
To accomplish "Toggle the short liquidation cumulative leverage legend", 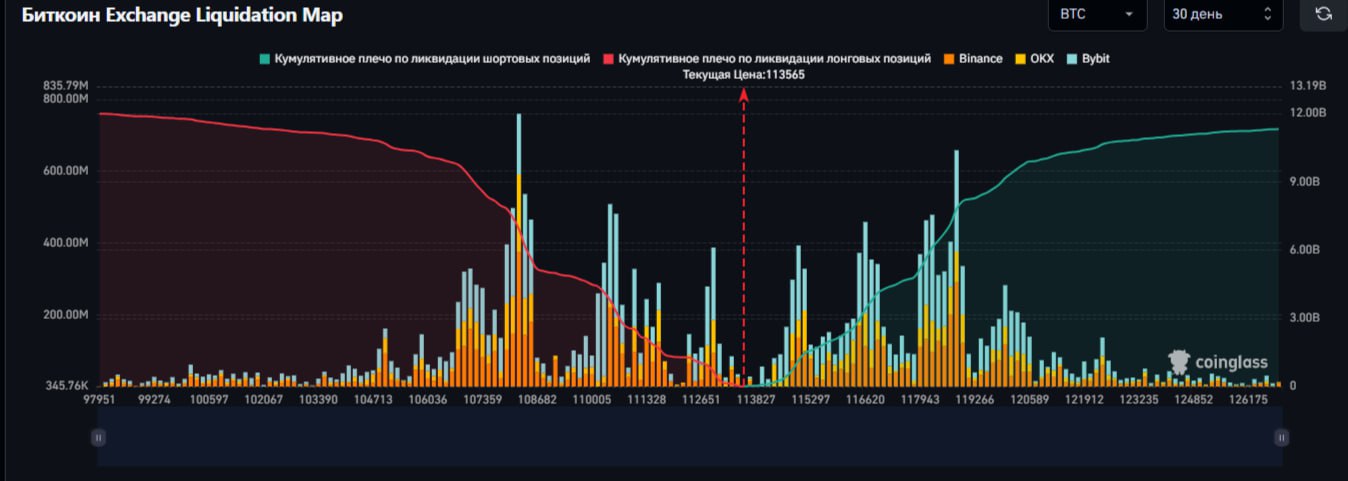I will [424, 59].
